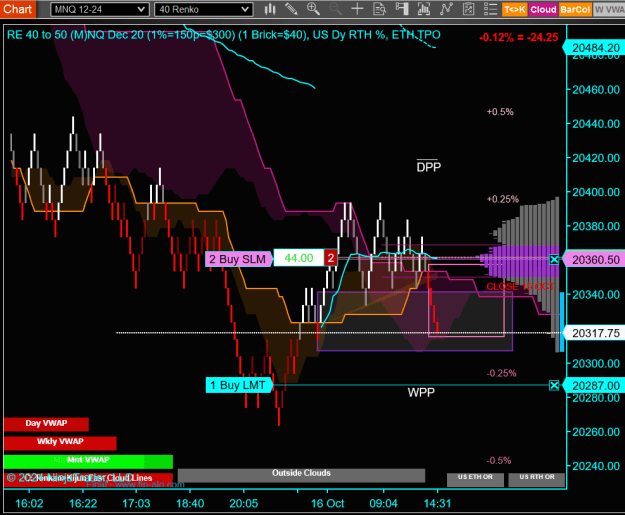The width and height of the screenshot is (625, 515).
Task: Toggle the W VWA button
Action: point(609,9)
